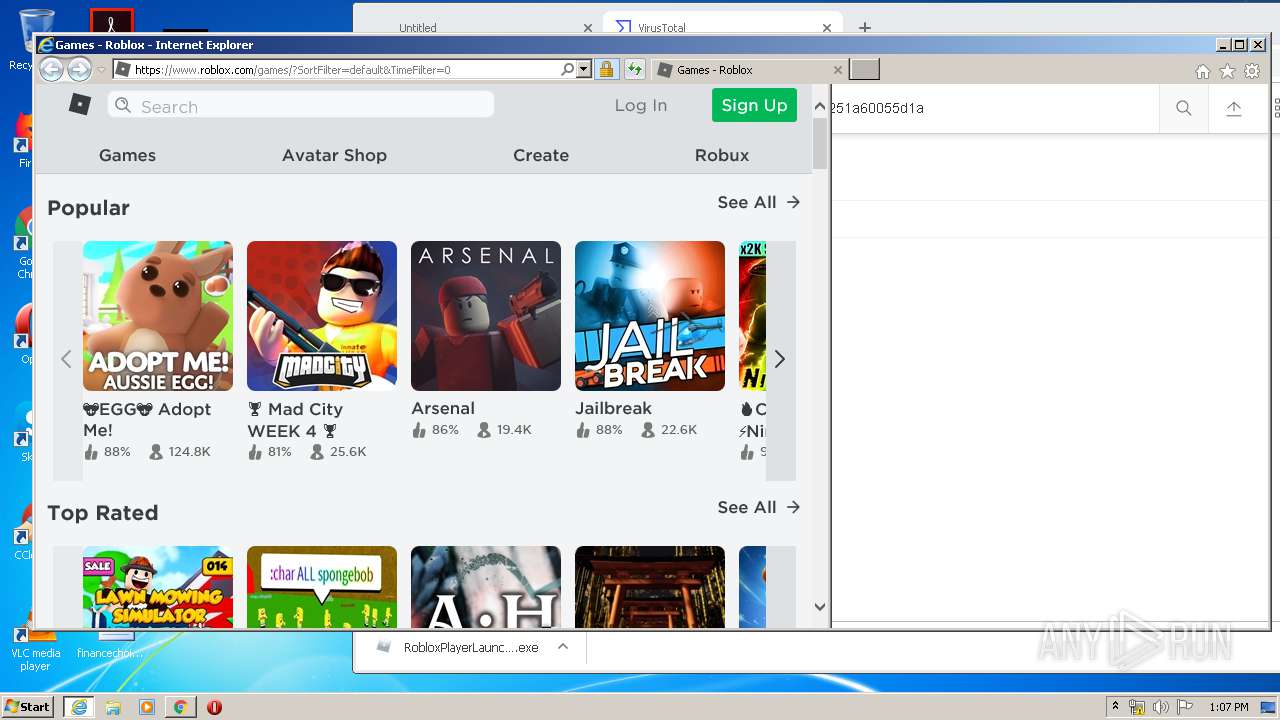Open the Log In link
This screenshot has width=1280, height=720.
pos(641,105)
